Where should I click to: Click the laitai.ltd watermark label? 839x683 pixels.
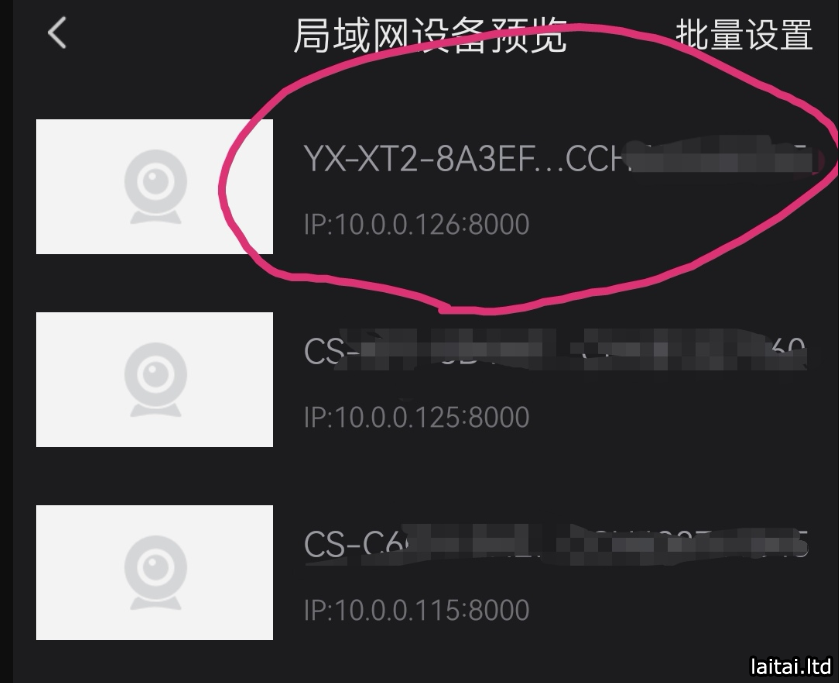[x=791, y=667]
